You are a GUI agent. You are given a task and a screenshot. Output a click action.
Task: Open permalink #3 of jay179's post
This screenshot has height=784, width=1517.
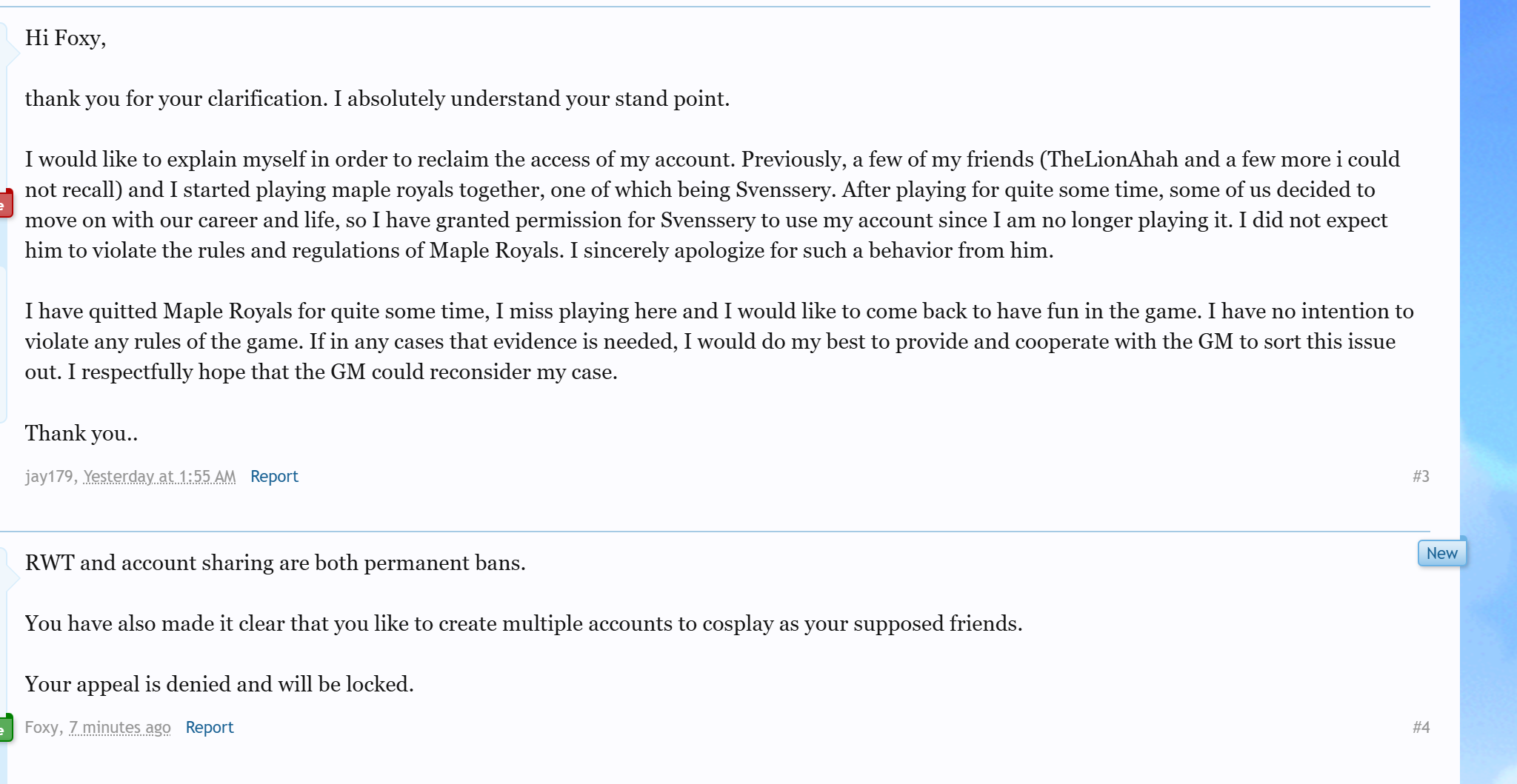[1420, 476]
